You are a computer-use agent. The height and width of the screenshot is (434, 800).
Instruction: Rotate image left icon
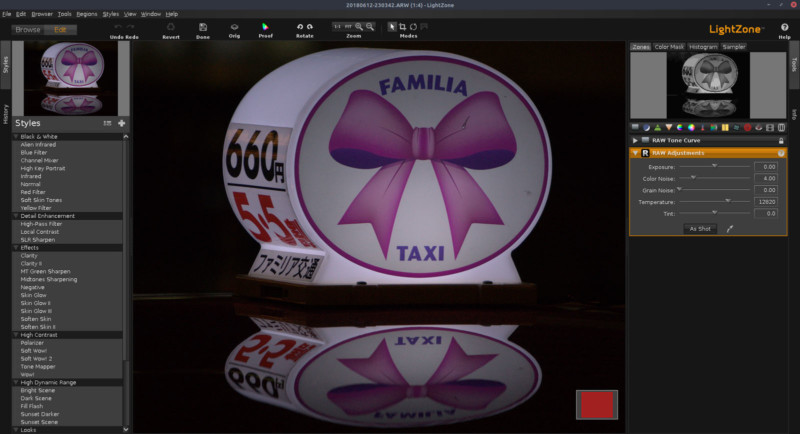299,27
